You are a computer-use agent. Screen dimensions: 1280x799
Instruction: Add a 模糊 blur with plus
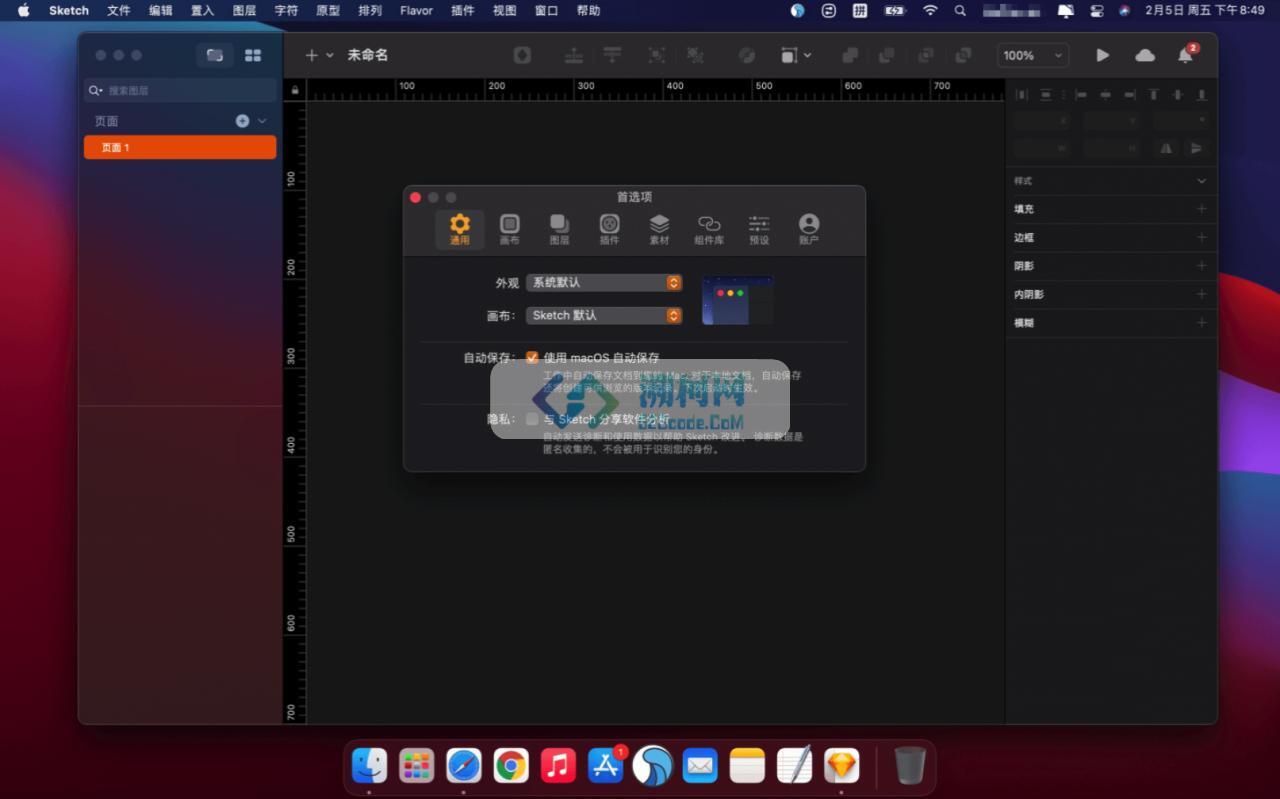click(1202, 323)
